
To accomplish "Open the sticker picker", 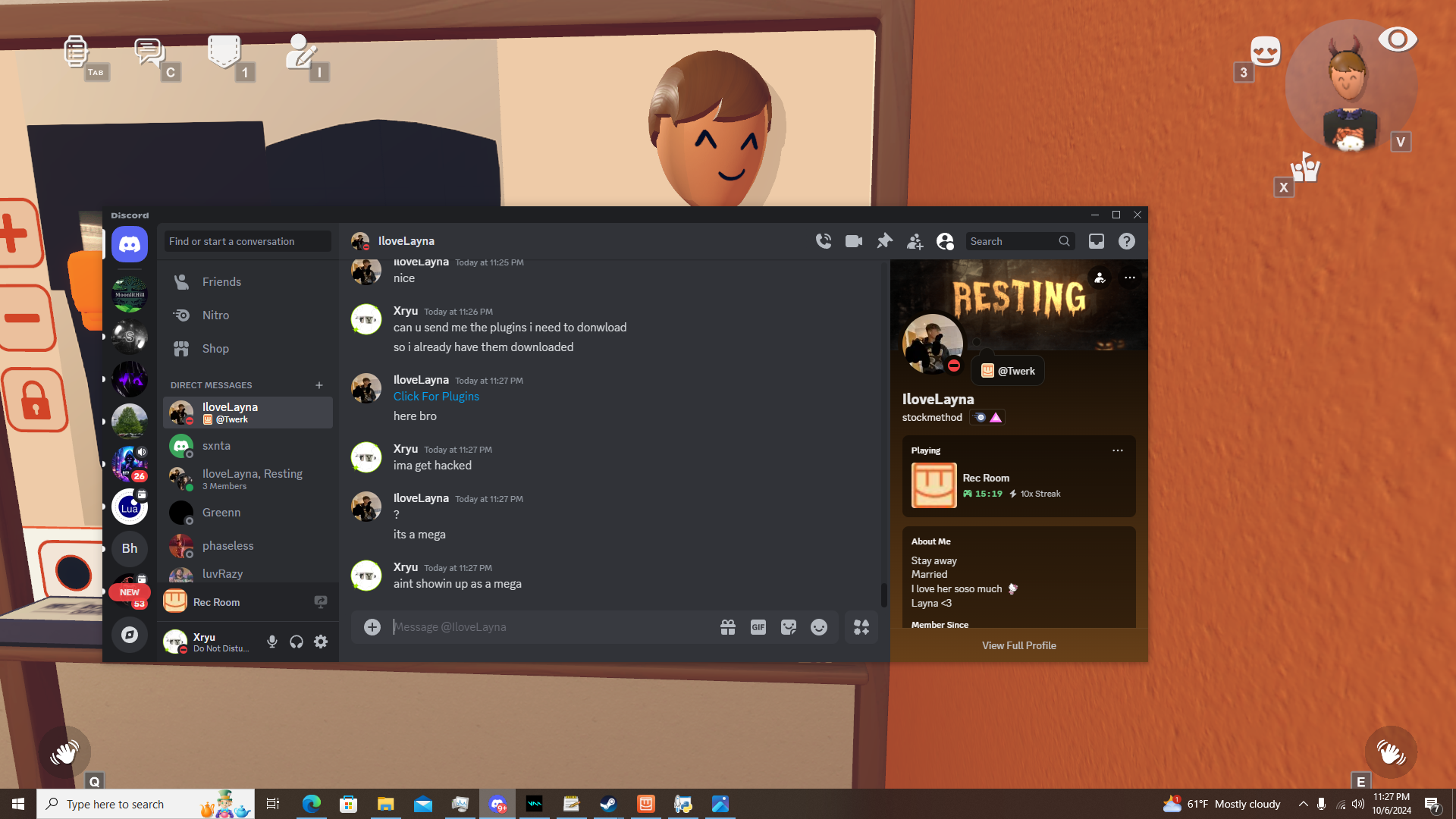I will tap(789, 627).
